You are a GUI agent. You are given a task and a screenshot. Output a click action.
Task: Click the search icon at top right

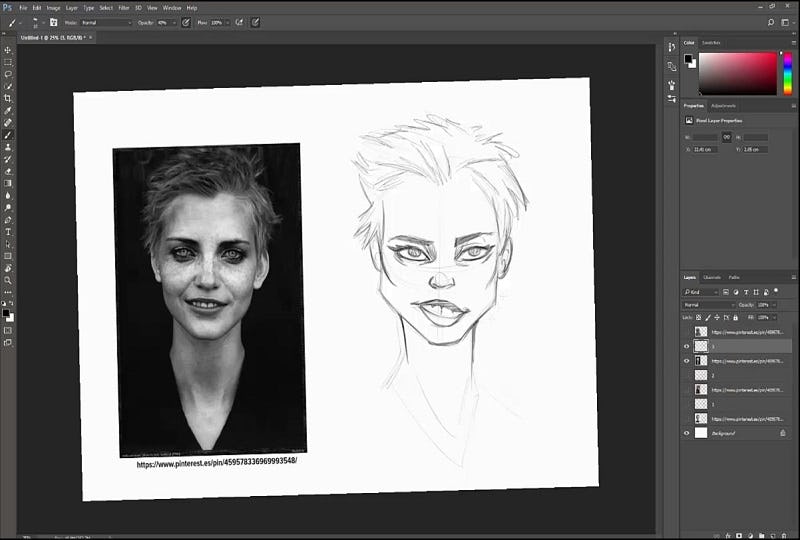[769, 22]
